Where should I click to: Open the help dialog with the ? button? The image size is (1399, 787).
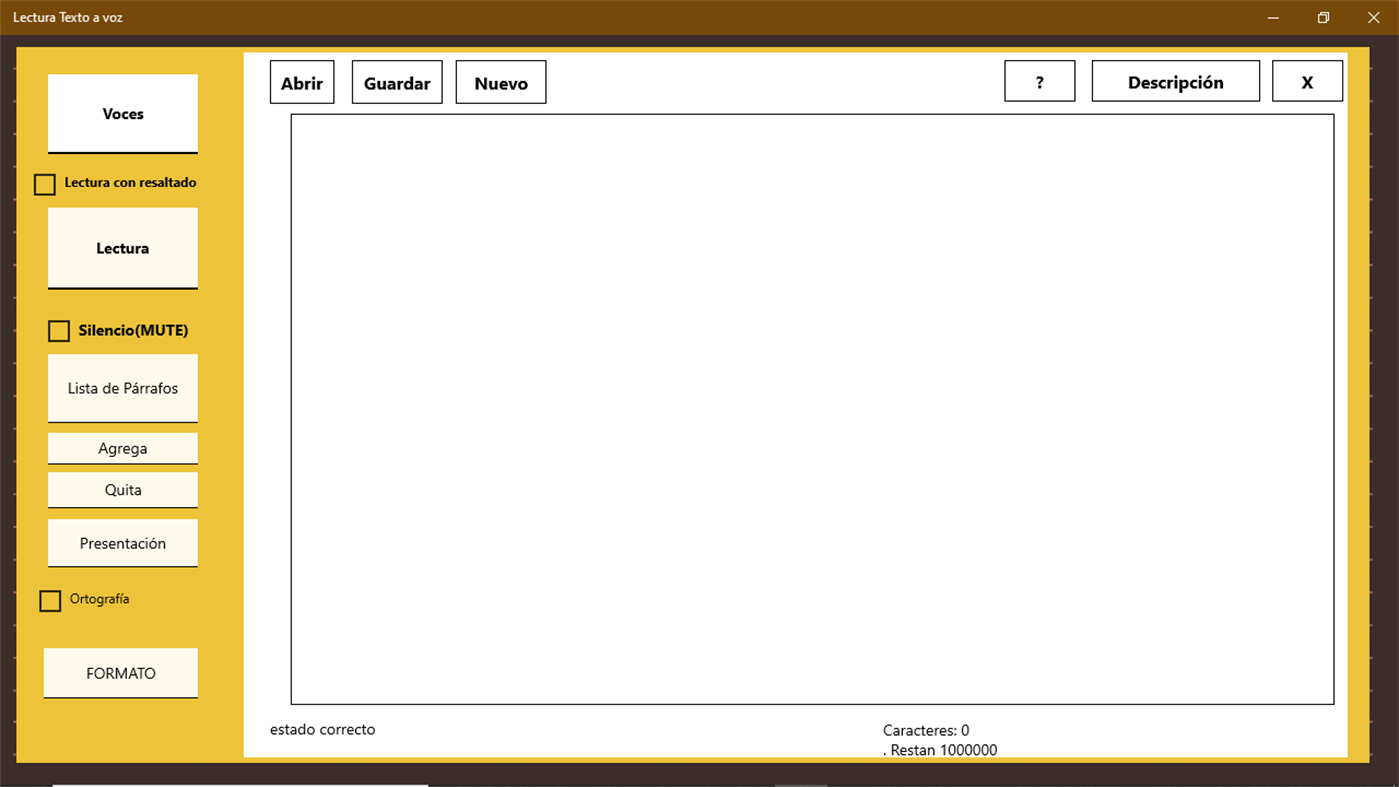click(x=1039, y=80)
